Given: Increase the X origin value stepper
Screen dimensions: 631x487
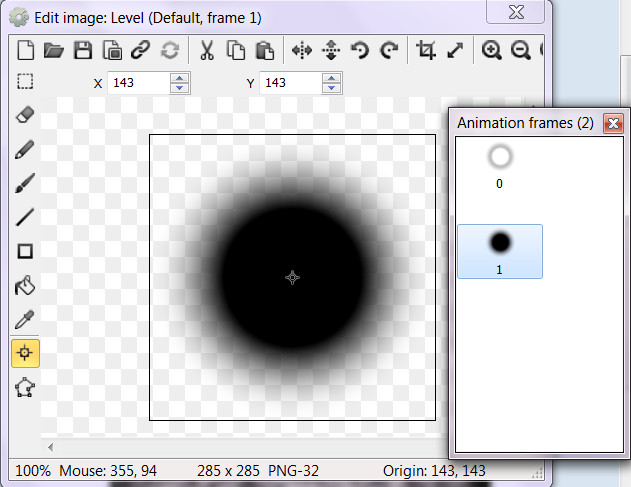Looking at the screenshot, I should click(179, 78).
